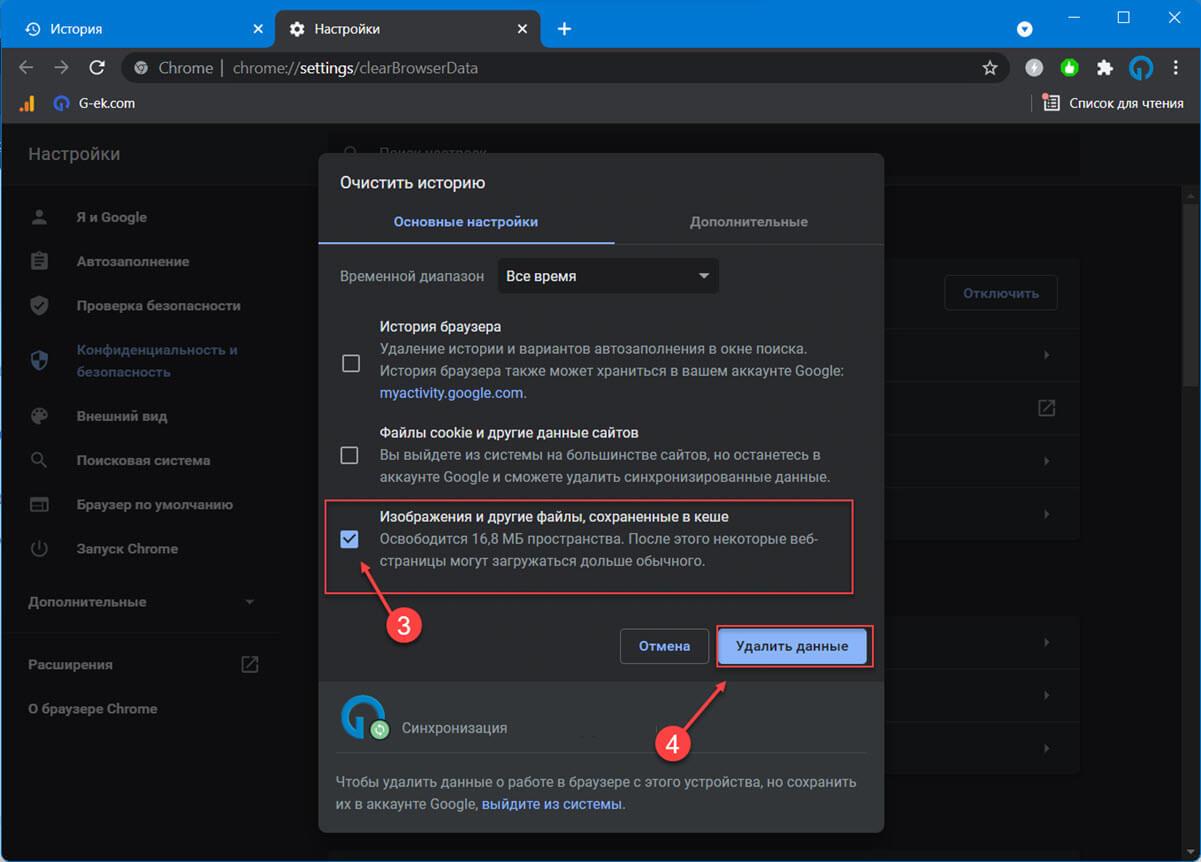This screenshot has height=862, width=1201.
Task: Click the person icon beside Я и Google
Action: tap(39, 217)
